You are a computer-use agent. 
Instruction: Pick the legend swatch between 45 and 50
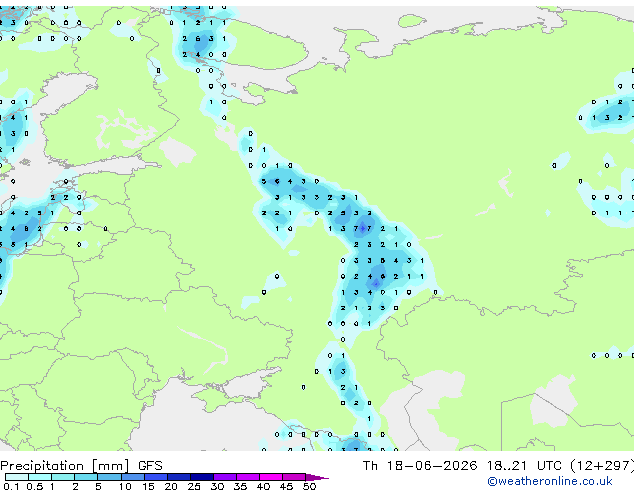[x=294, y=477]
